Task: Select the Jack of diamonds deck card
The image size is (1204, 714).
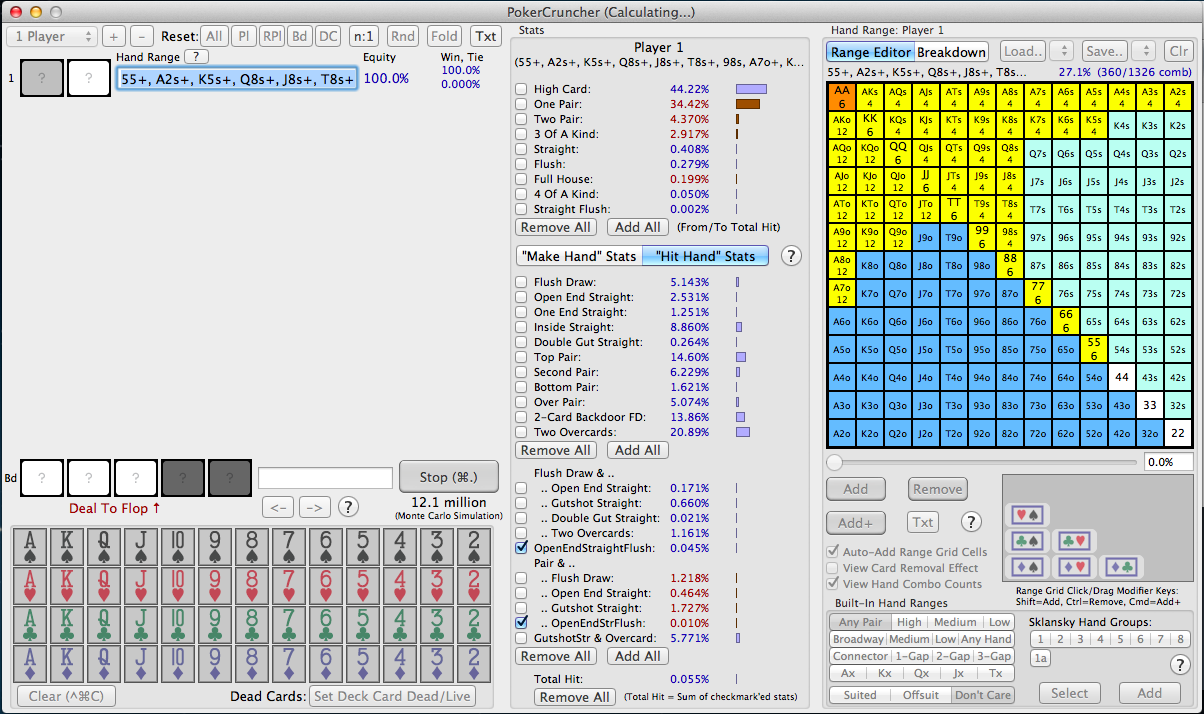Action: click(143, 664)
